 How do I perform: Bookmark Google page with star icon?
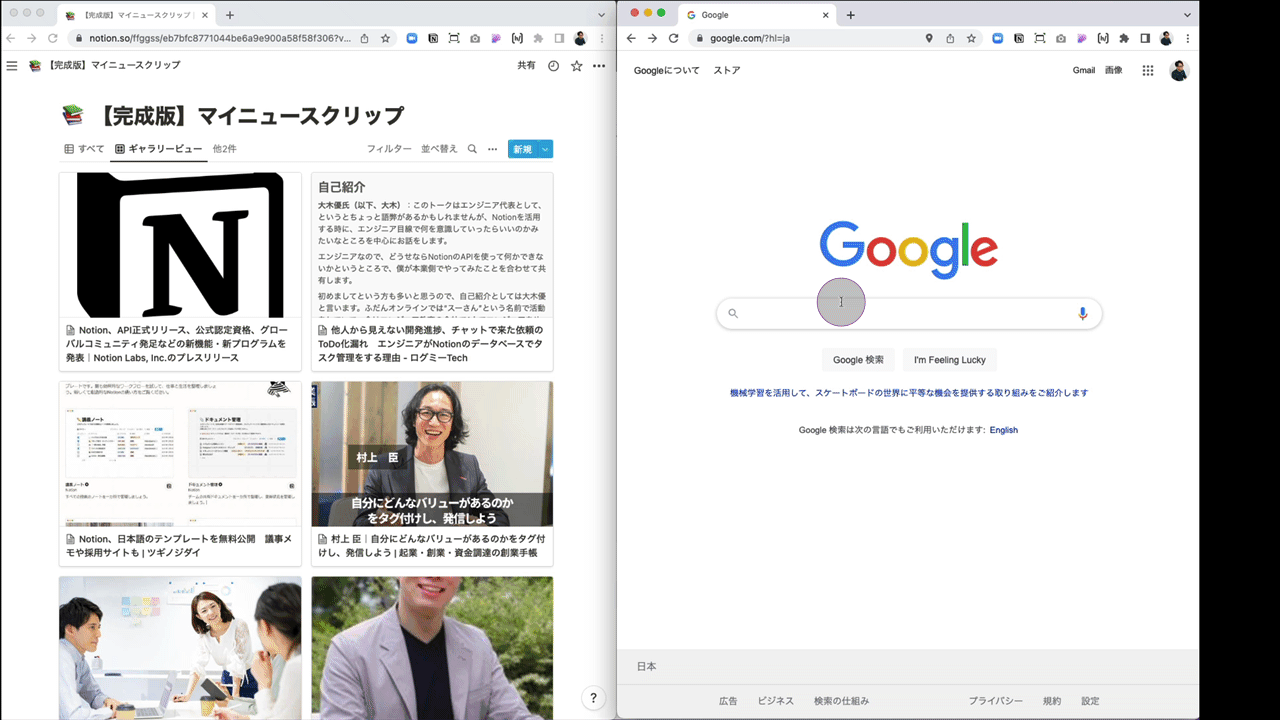pos(970,38)
